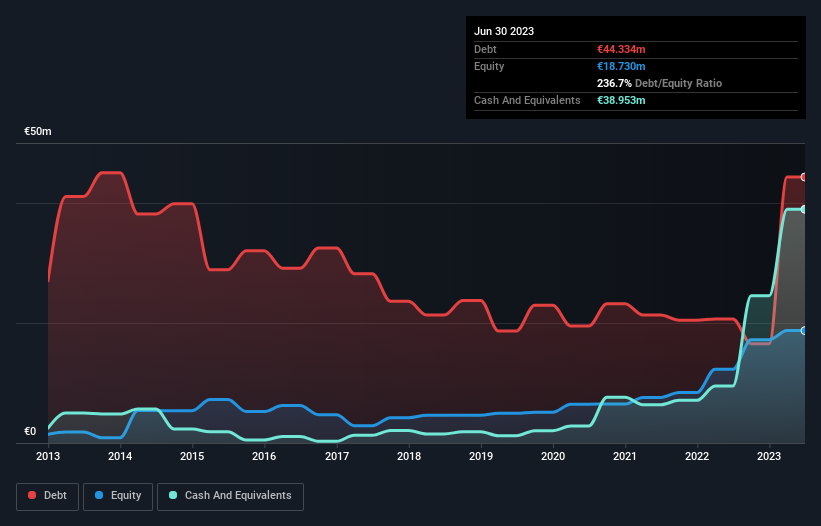Select the 2015 x-axis label
The width and height of the screenshot is (821, 526).
pos(192,456)
